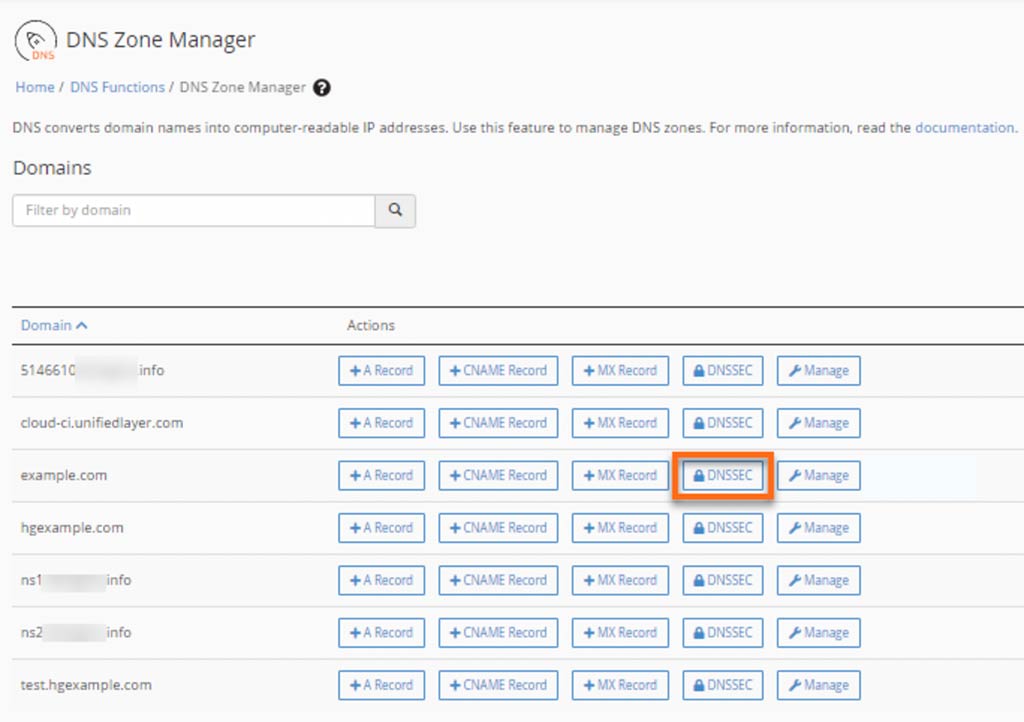Open the DNSSEC lock for hgexample.com
The image size is (1024, 722).
coord(722,527)
